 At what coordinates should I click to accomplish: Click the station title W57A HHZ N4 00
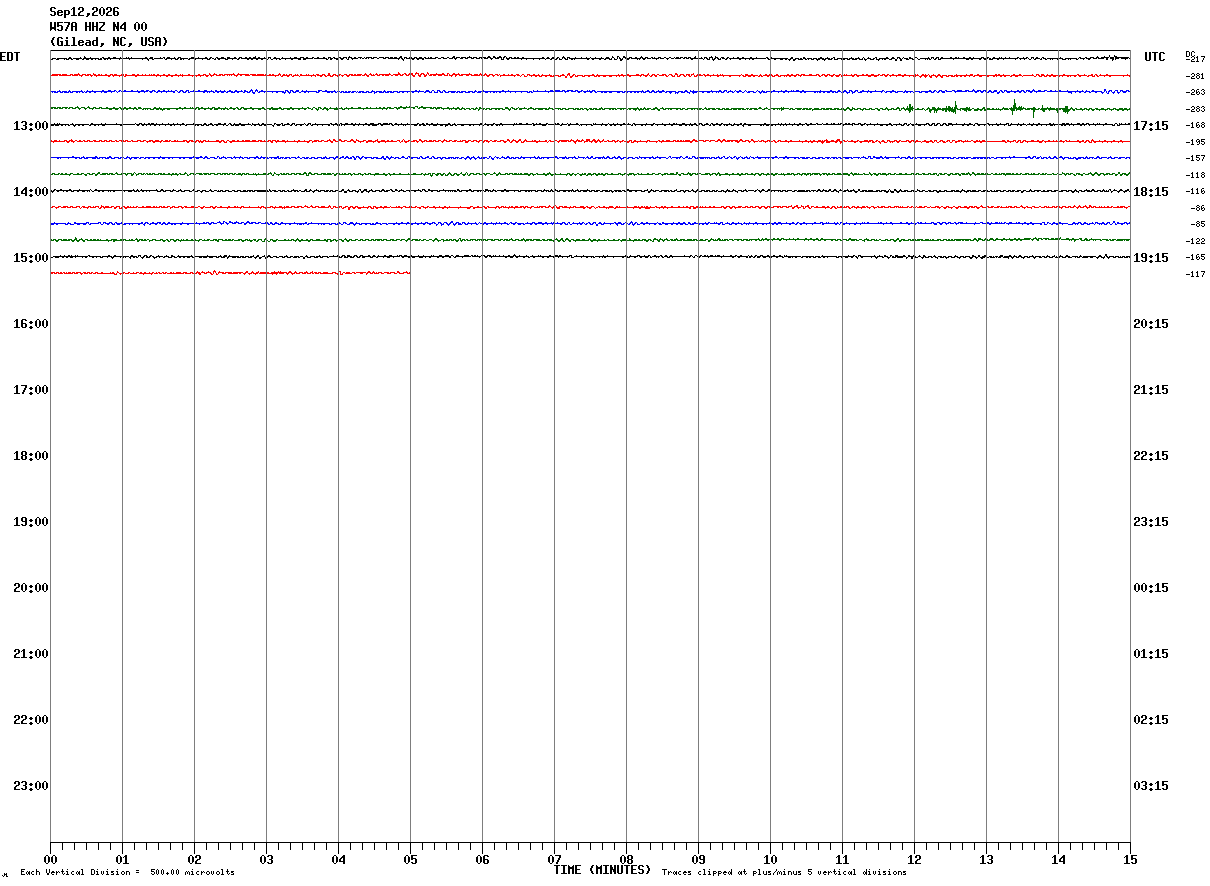pos(99,27)
